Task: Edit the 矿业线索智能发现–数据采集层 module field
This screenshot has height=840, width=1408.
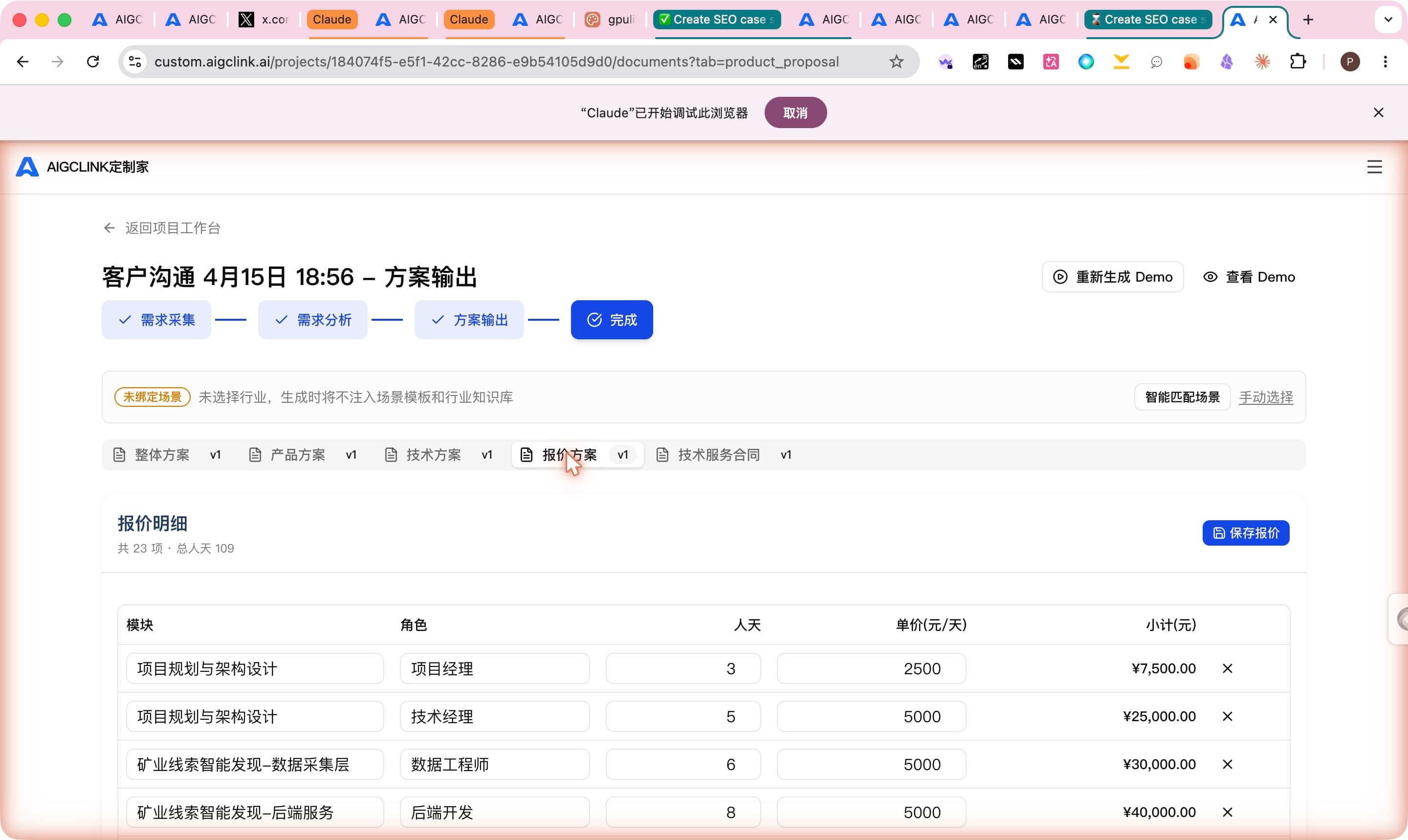Action: (x=255, y=764)
